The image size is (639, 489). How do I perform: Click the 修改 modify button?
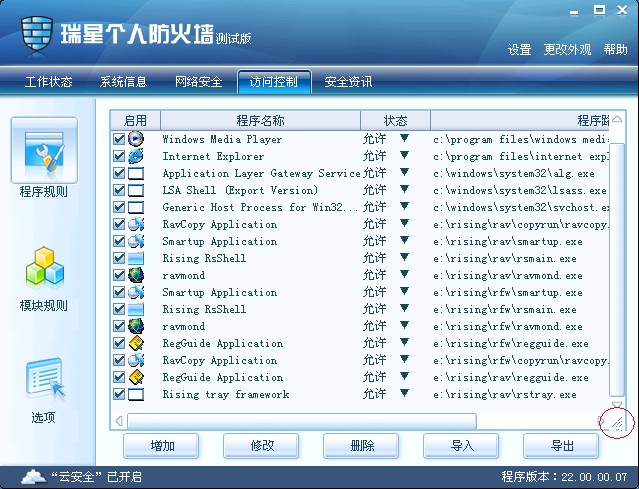(261, 446)
